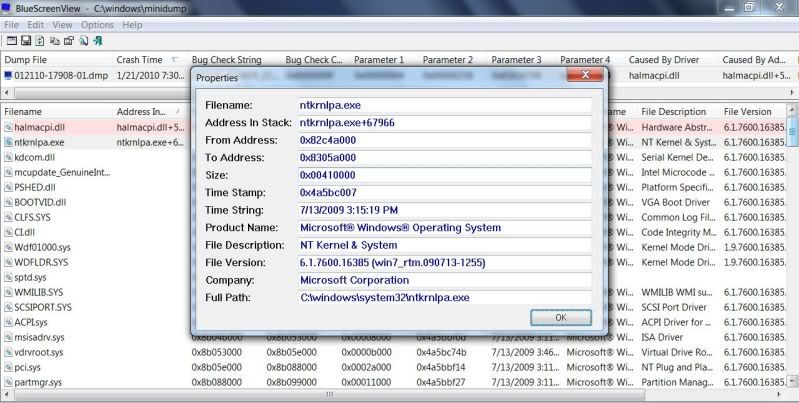The height and width of the screenshot is (403, 799).
Task: Click the bottom horizontal scrollbar thumb
Action: click(x=329, y=394)
